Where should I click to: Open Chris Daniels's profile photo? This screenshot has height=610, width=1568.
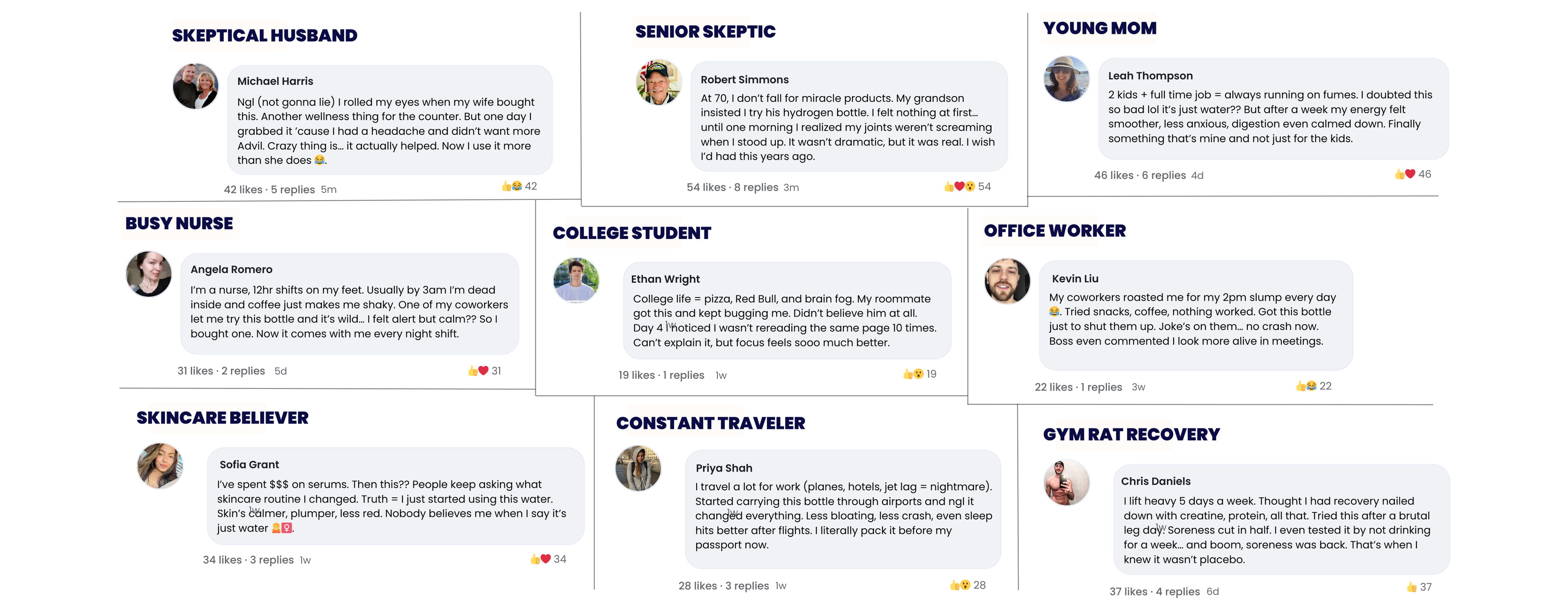[x=1066, y=483]
